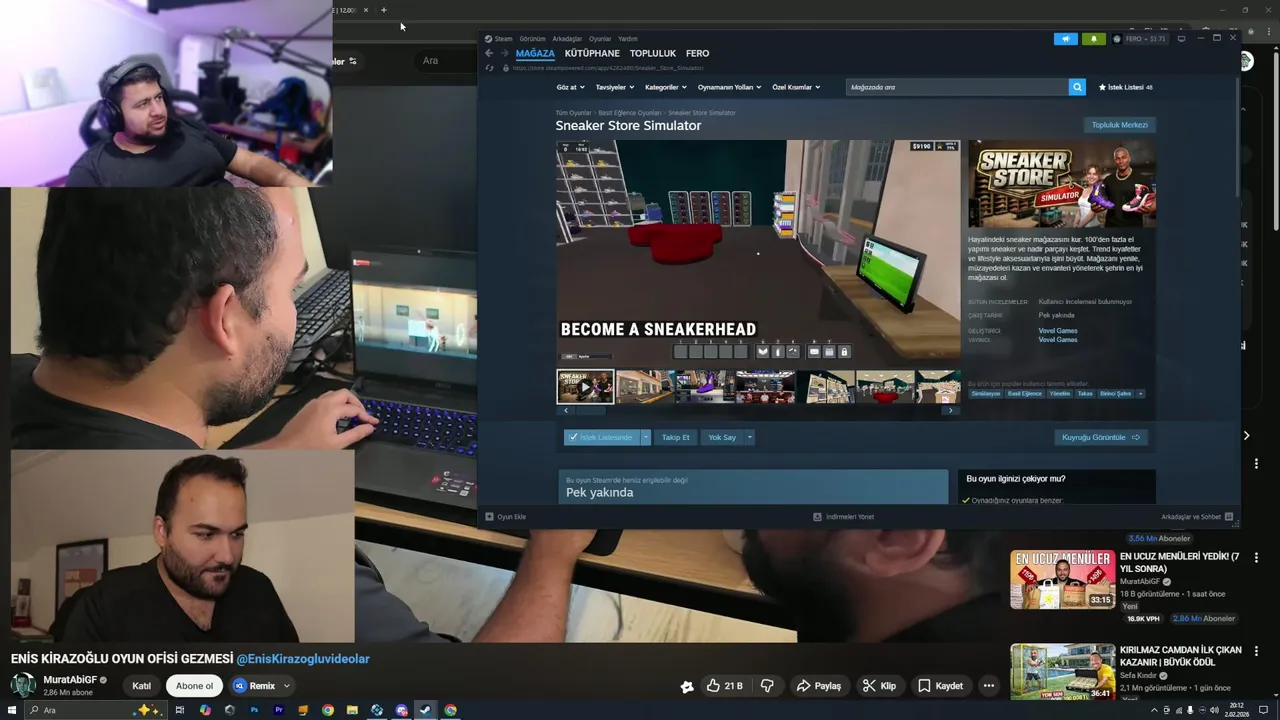Screen dimensions: 1280x720
Task: Expand the İstek Listesinde dropdown arrow
Action: click(645, 437)
